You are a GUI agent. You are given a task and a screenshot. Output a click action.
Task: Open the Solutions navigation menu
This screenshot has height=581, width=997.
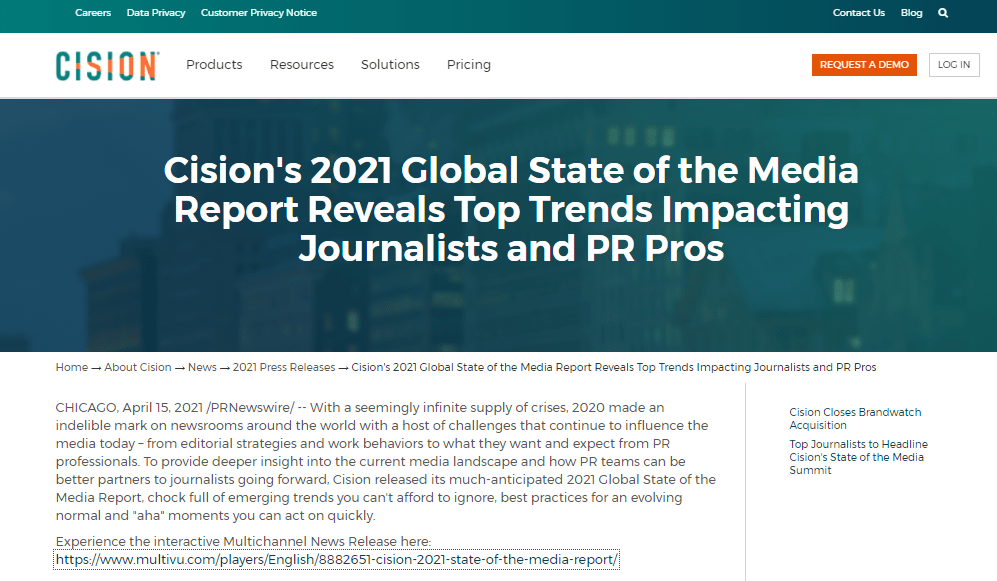[x=390, y=65]
